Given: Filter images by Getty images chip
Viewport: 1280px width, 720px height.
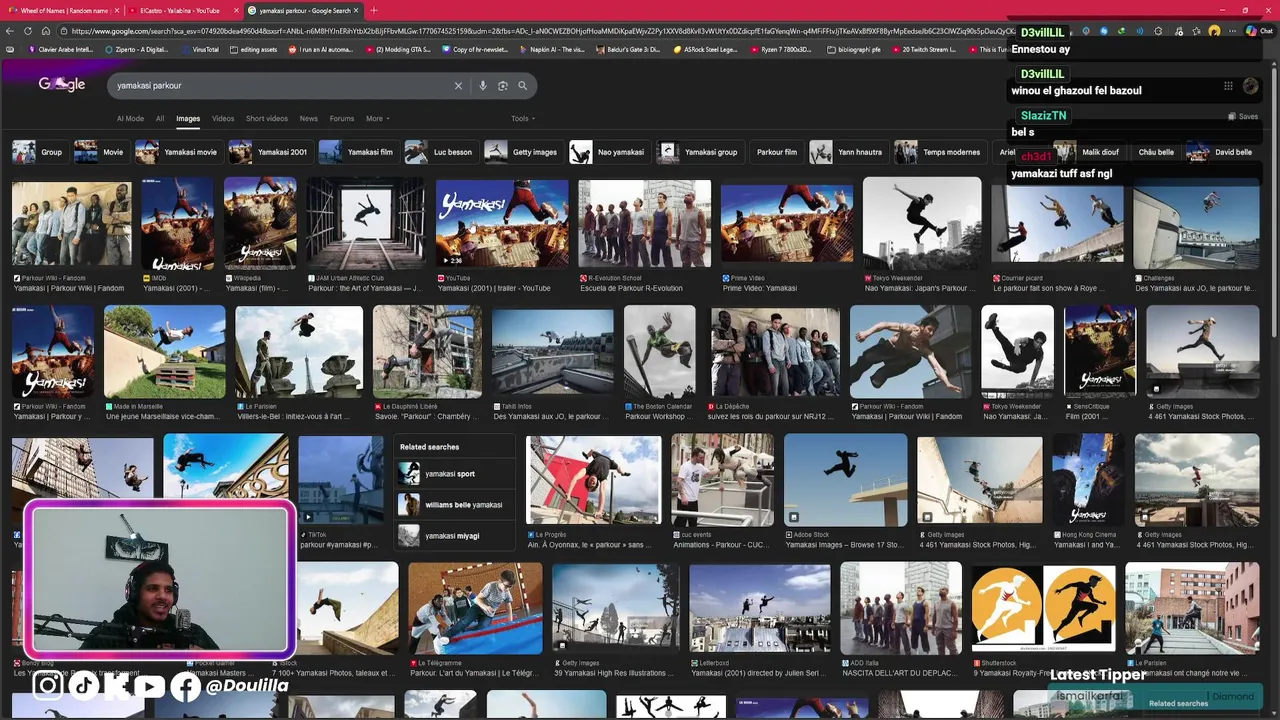Looking at the screenshot, I should pos(522,152).
